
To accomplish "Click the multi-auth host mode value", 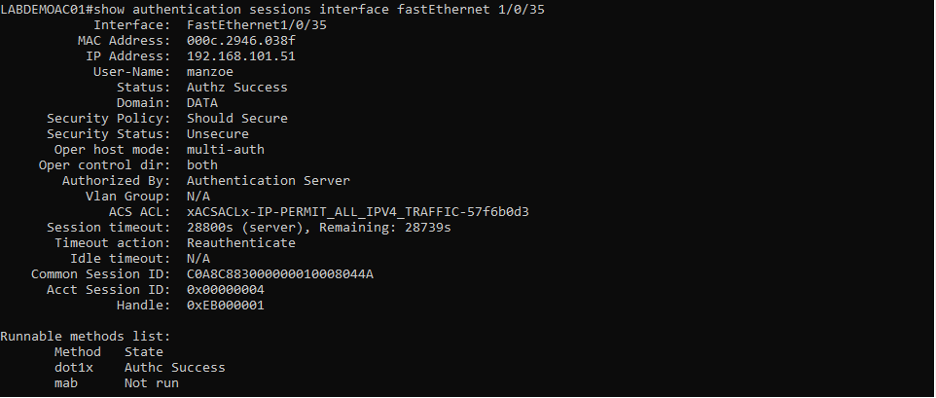I will (x=226, y=149).
